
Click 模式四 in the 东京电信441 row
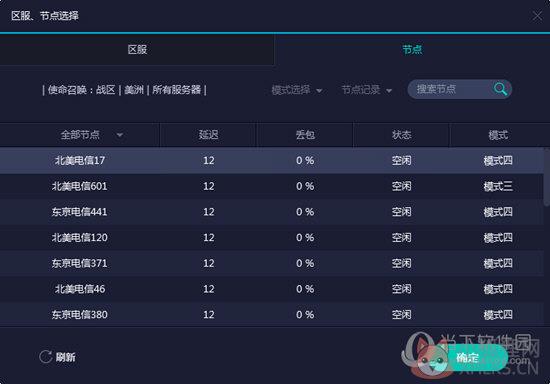498,212
